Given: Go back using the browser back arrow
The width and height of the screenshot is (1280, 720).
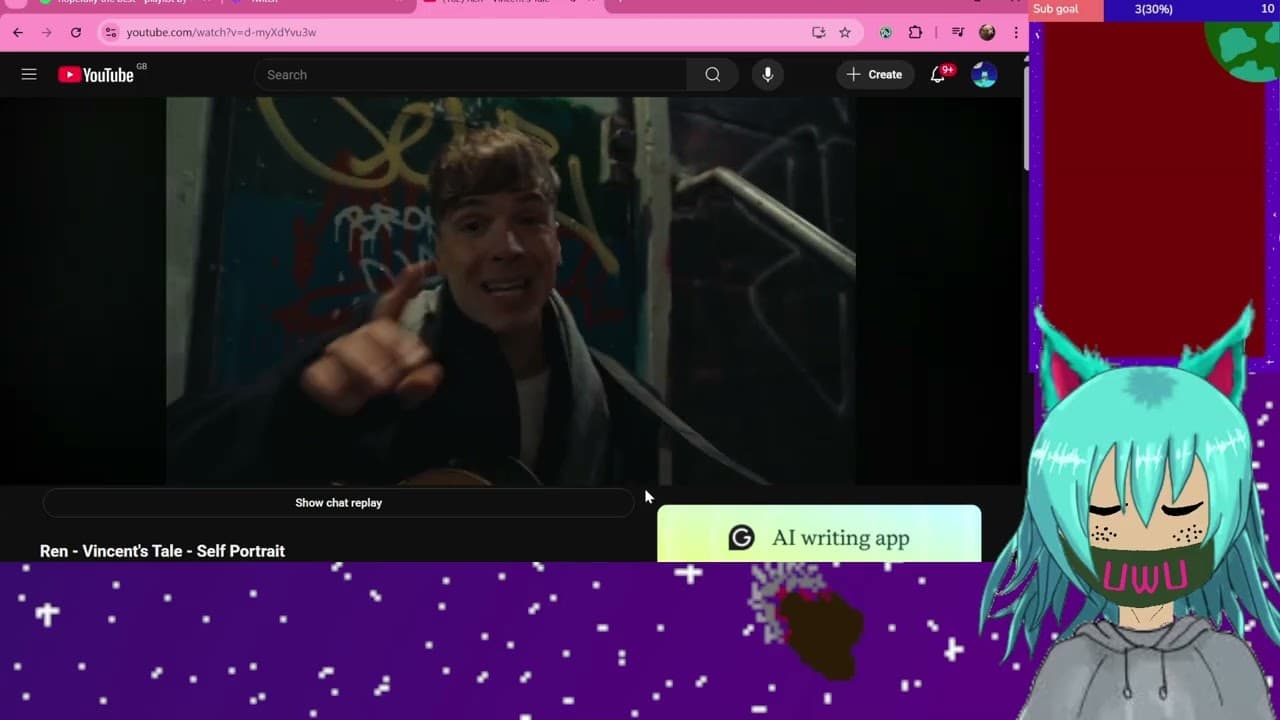Looking at the screenshot, I should [x=18, y=32].
